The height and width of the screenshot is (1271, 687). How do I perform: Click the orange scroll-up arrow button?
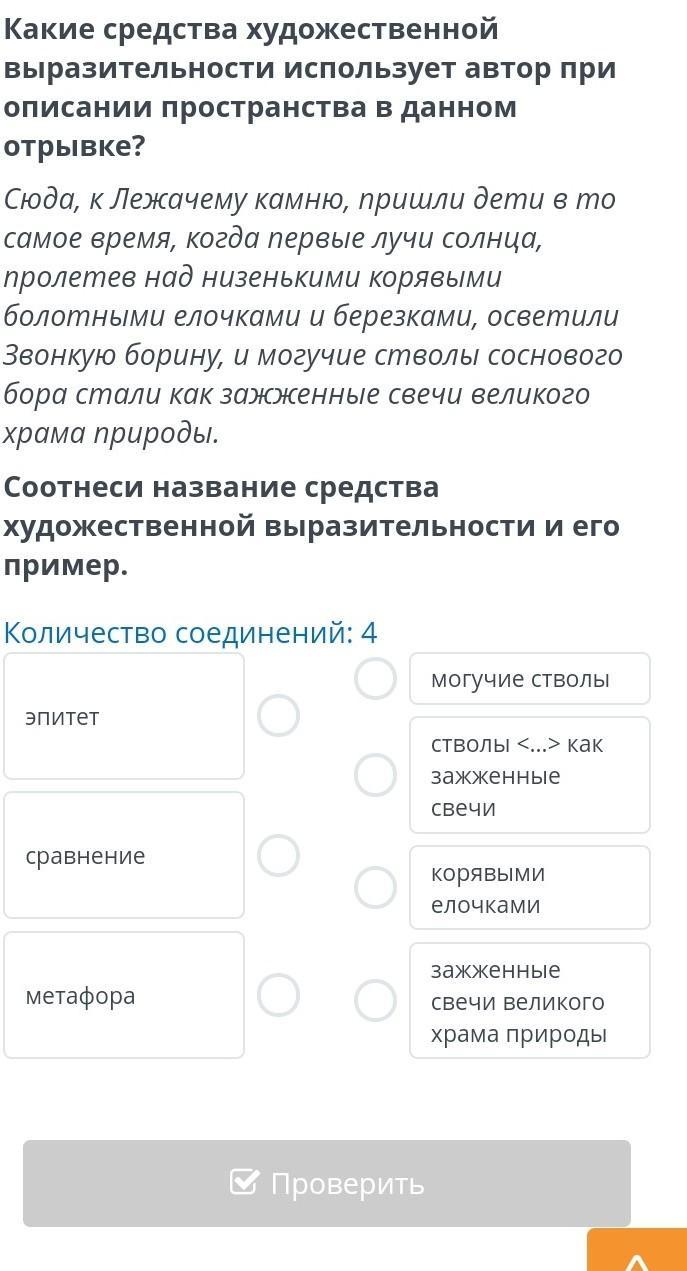[637, 1250]
